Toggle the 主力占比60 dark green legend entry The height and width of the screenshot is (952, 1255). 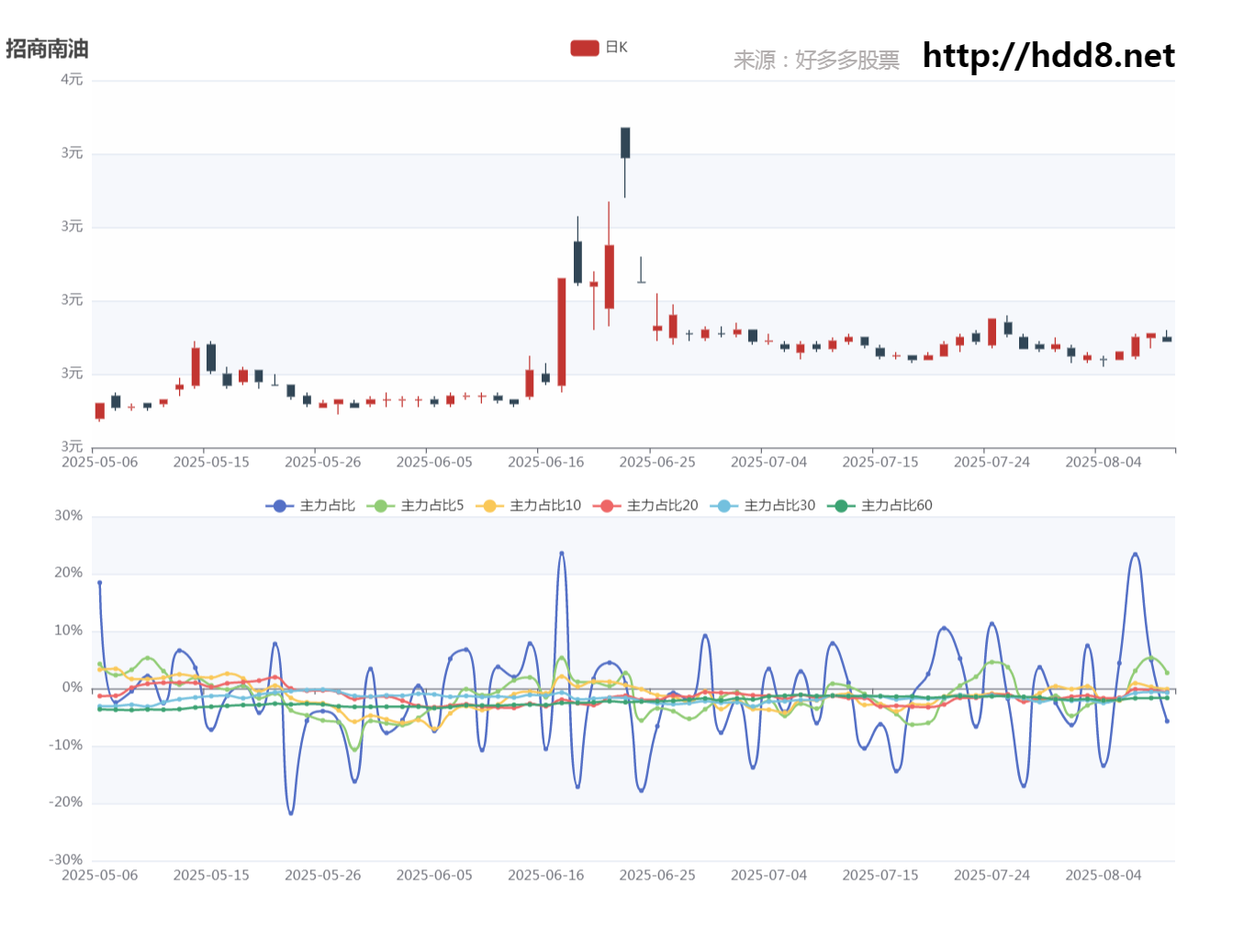(880, 506)
